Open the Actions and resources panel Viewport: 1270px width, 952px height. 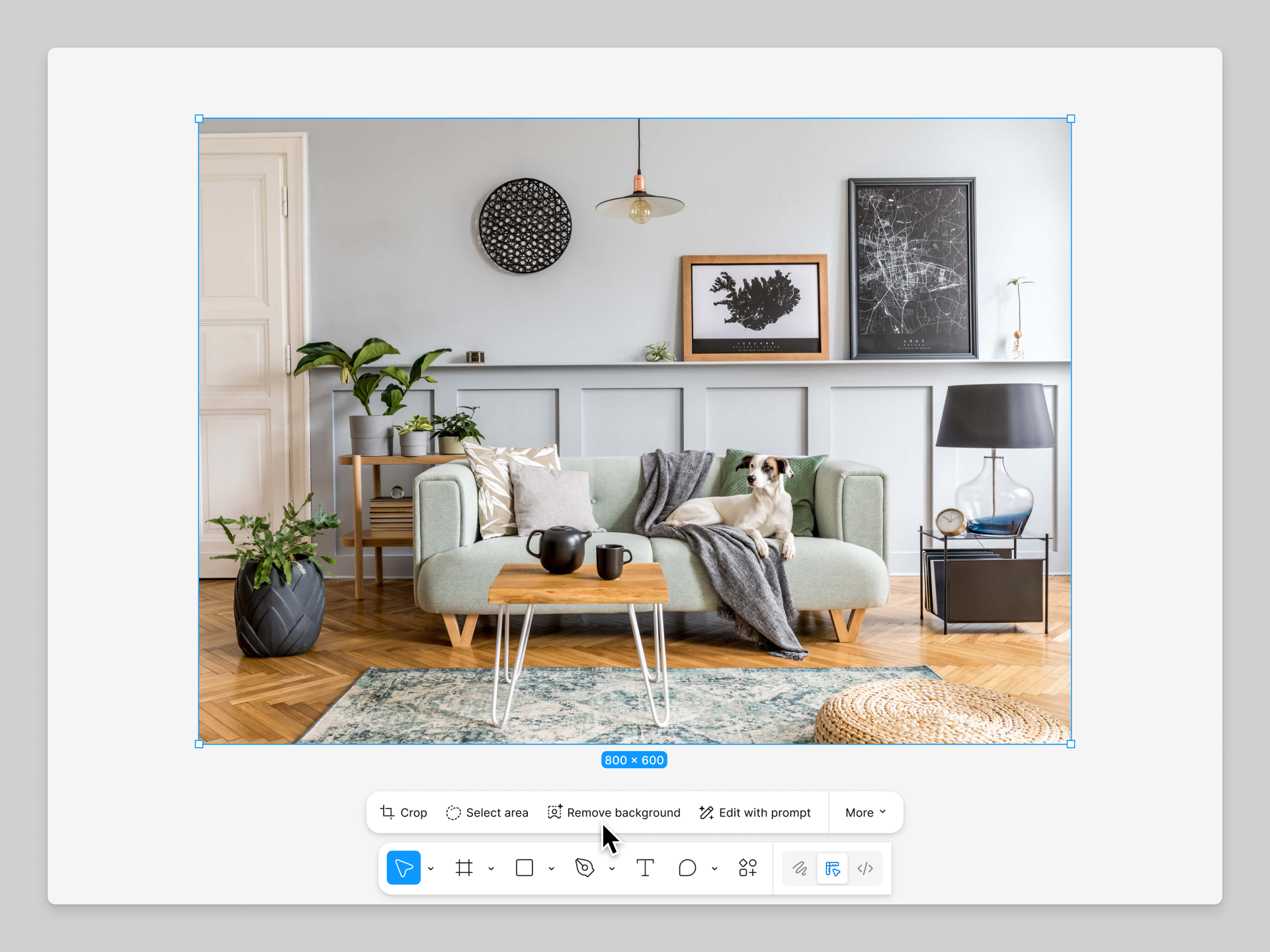(x=747, y=868)
